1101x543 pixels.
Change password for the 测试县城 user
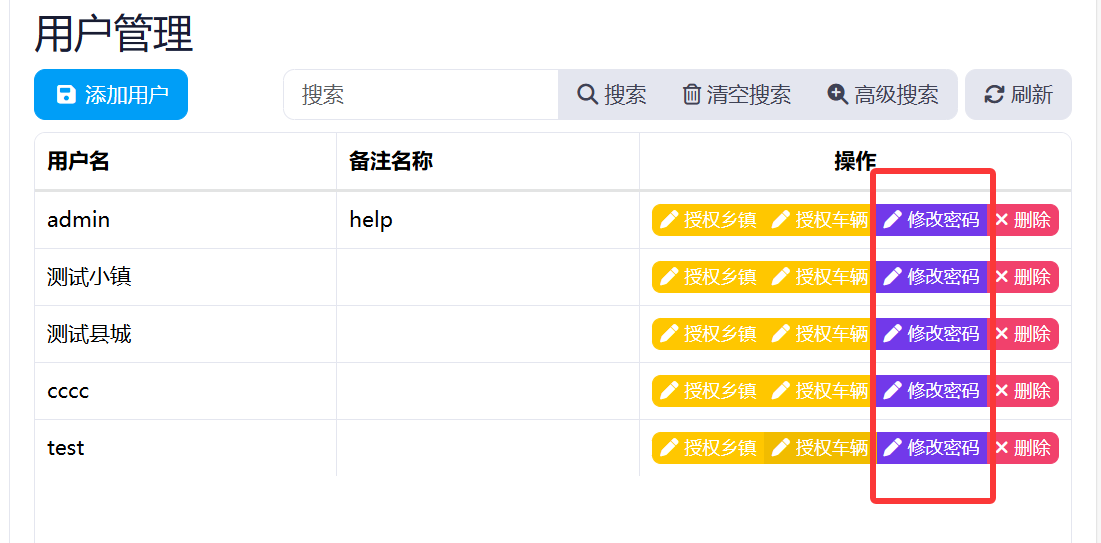[x=932, y=334]
